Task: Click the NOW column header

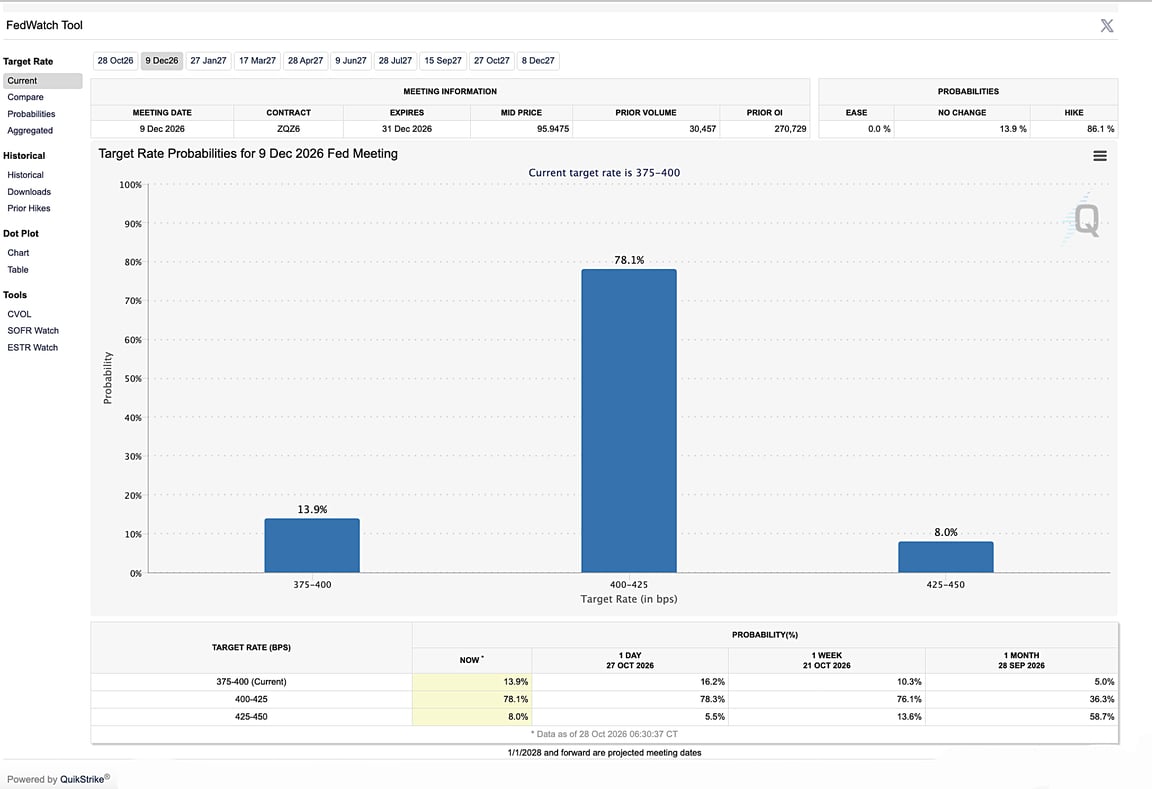Action: coord(472,660)
